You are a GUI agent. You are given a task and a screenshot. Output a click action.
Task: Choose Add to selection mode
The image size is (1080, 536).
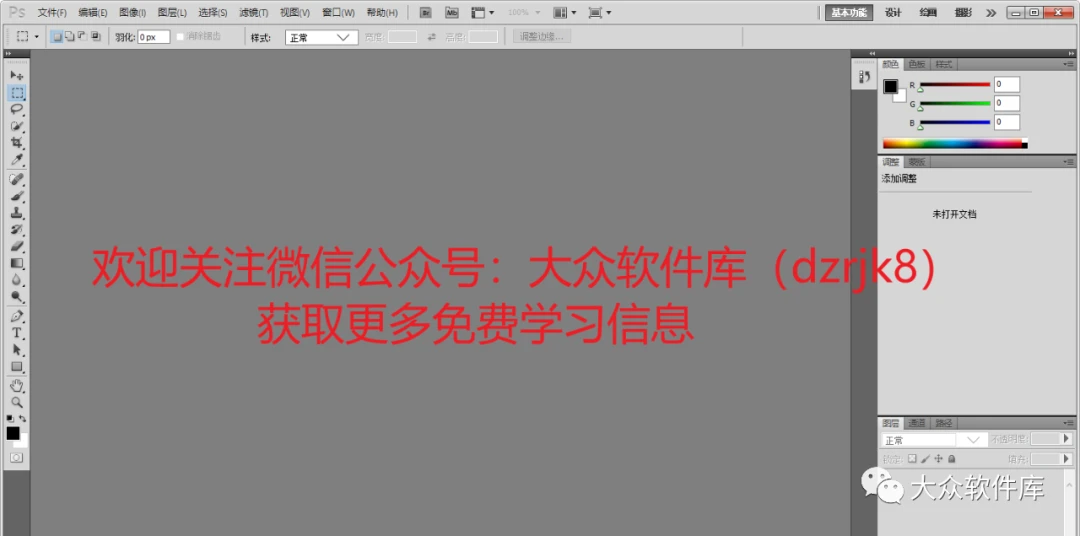pos(70,37)
